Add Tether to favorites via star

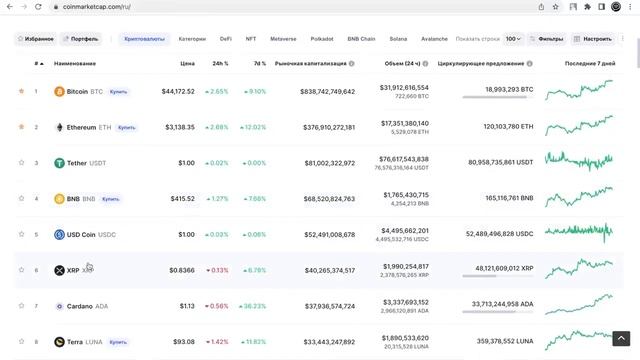point(21,162)
